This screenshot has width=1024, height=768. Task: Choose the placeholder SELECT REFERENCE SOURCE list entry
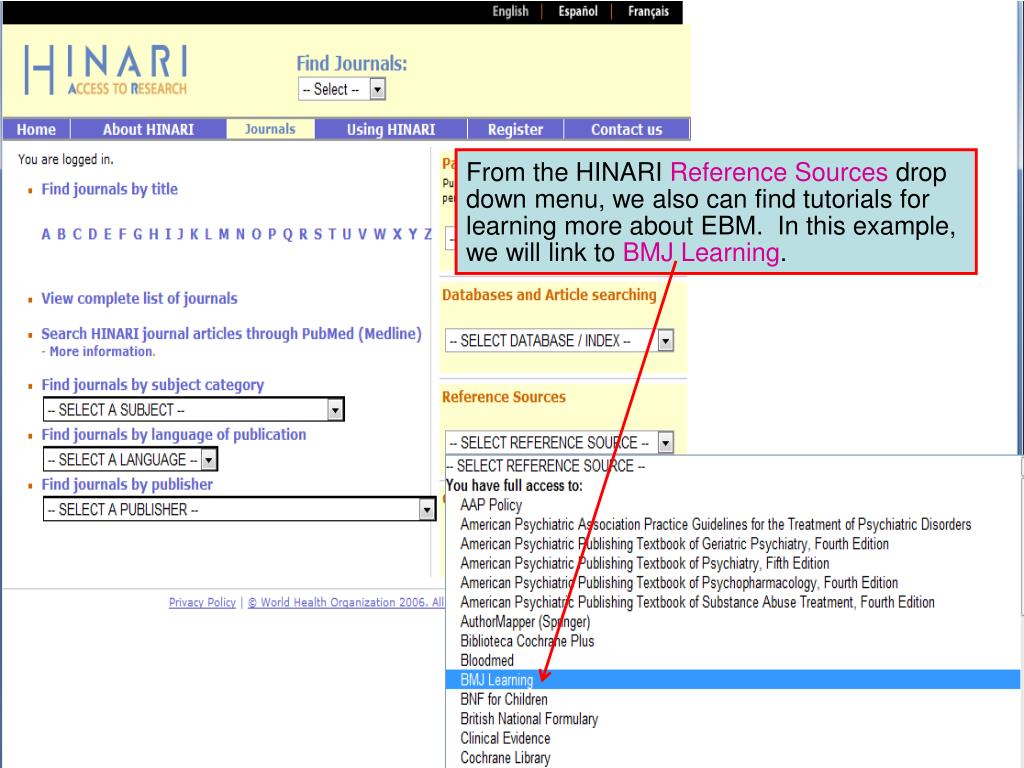(733, 466)
